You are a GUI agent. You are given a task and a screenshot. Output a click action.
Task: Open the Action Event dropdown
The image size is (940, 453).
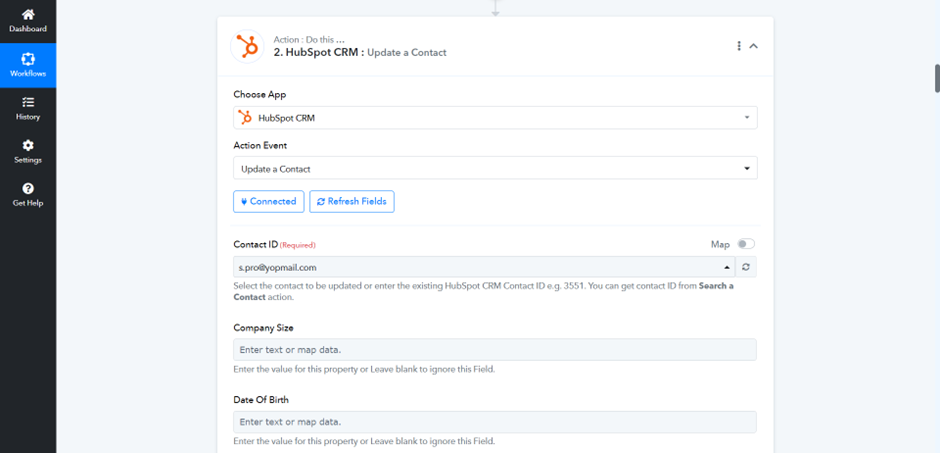pyautogui.click(x=495, y=168)
